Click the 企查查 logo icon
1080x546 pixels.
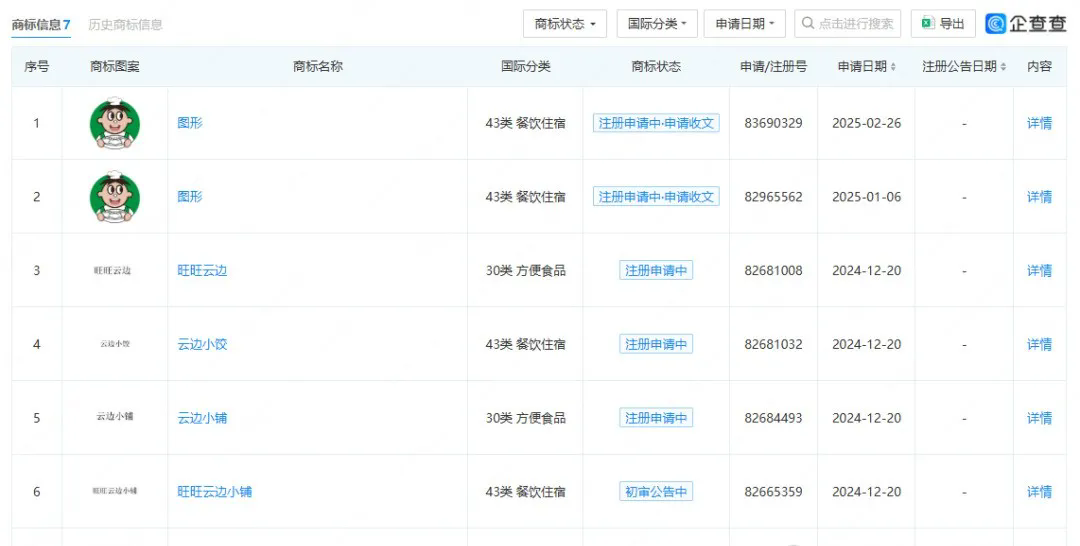point(995,23)
